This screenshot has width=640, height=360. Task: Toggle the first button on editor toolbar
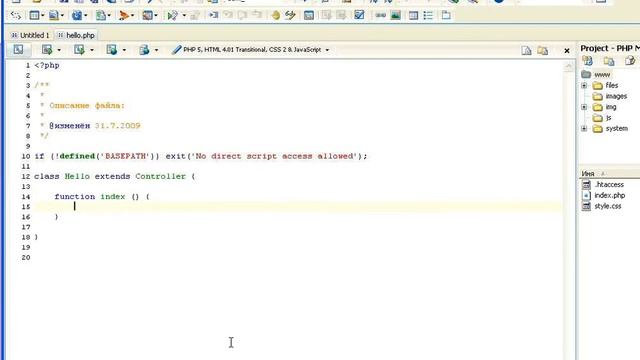point(18,50)
